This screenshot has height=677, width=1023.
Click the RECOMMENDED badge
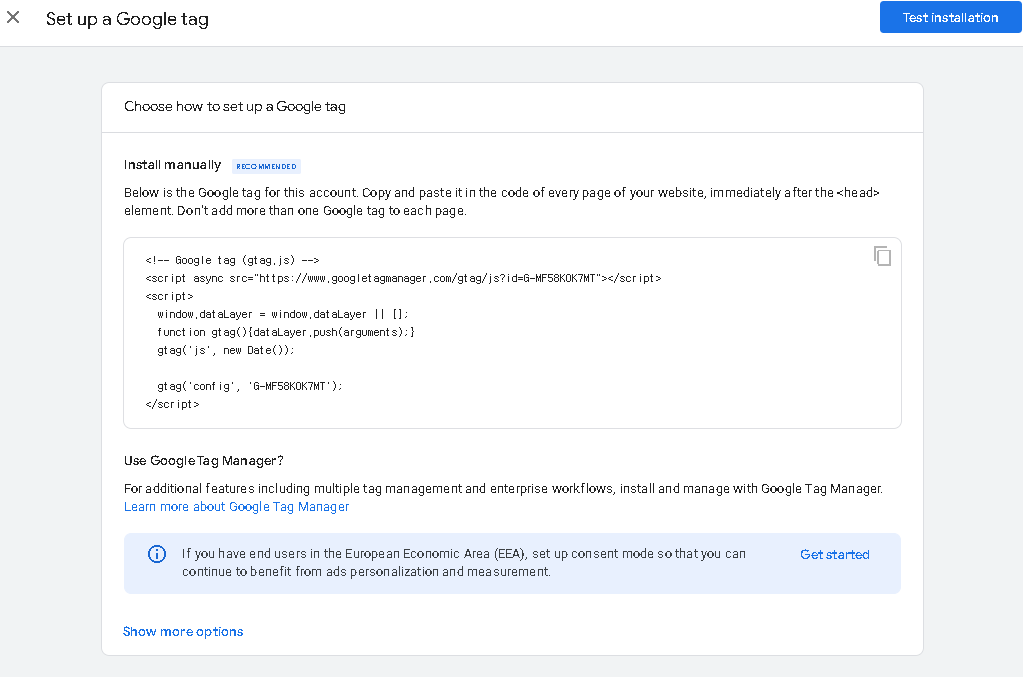pos(266,166)
